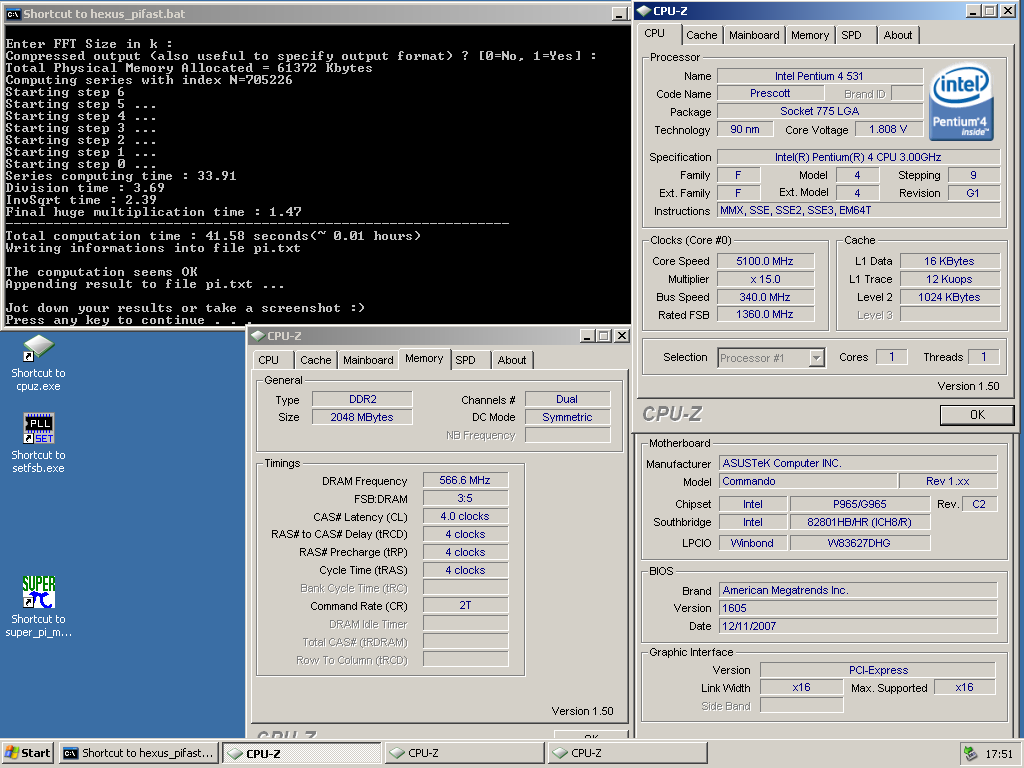Click the W83627DHG LPCIO value
The image size is (1024, 768).
(x=859, y=543)
